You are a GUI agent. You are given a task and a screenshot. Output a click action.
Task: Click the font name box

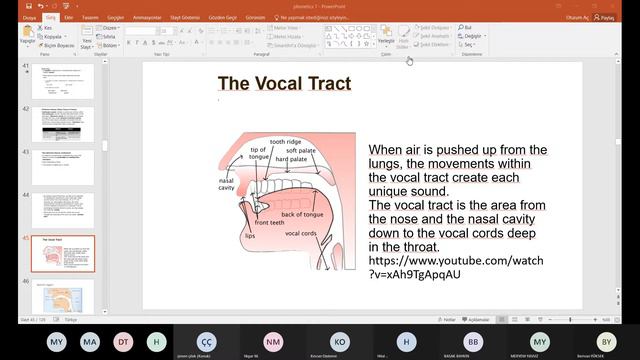142,31
